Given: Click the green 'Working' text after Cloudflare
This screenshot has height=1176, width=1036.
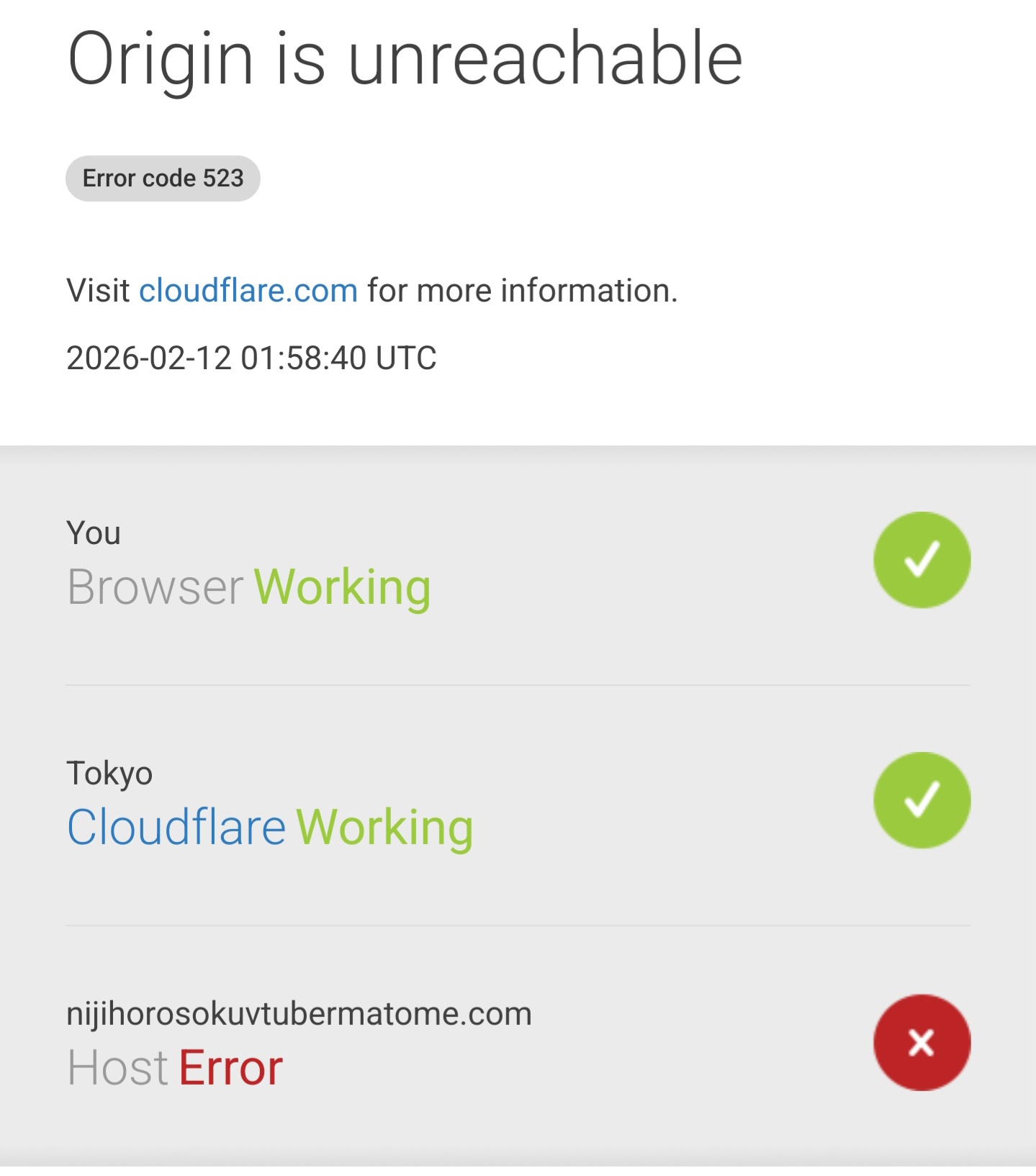Looking at the screenshot, I should [384, 827].
